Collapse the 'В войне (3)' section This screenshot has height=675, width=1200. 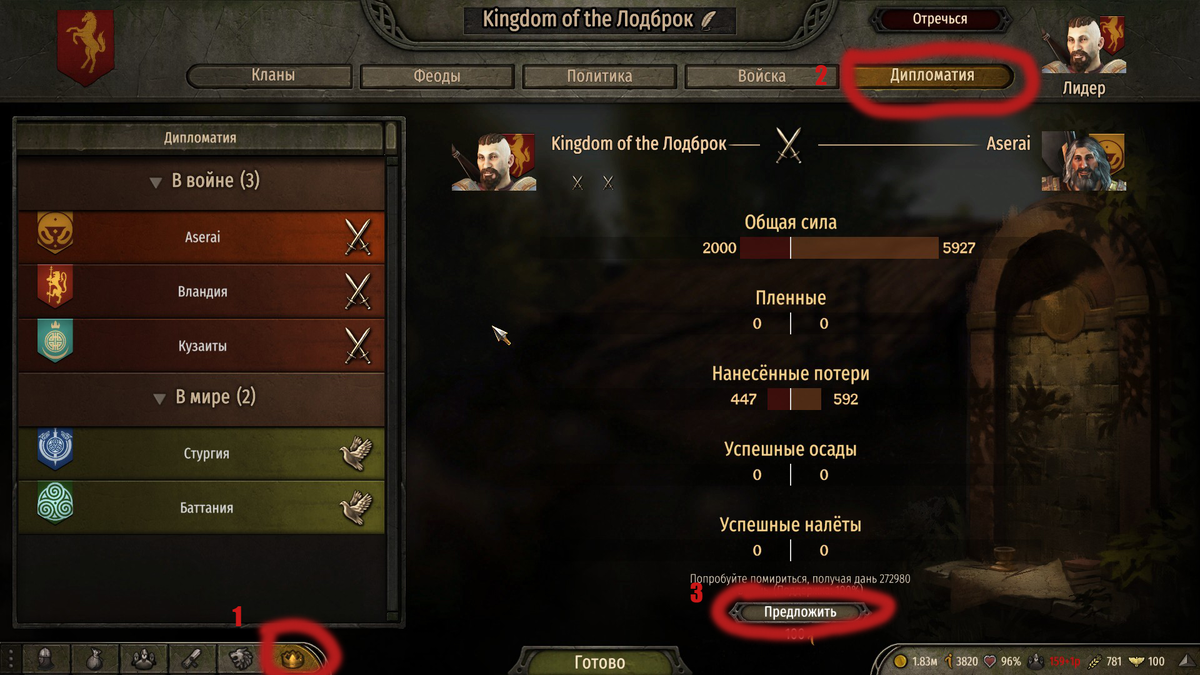[x=155, y=183]
